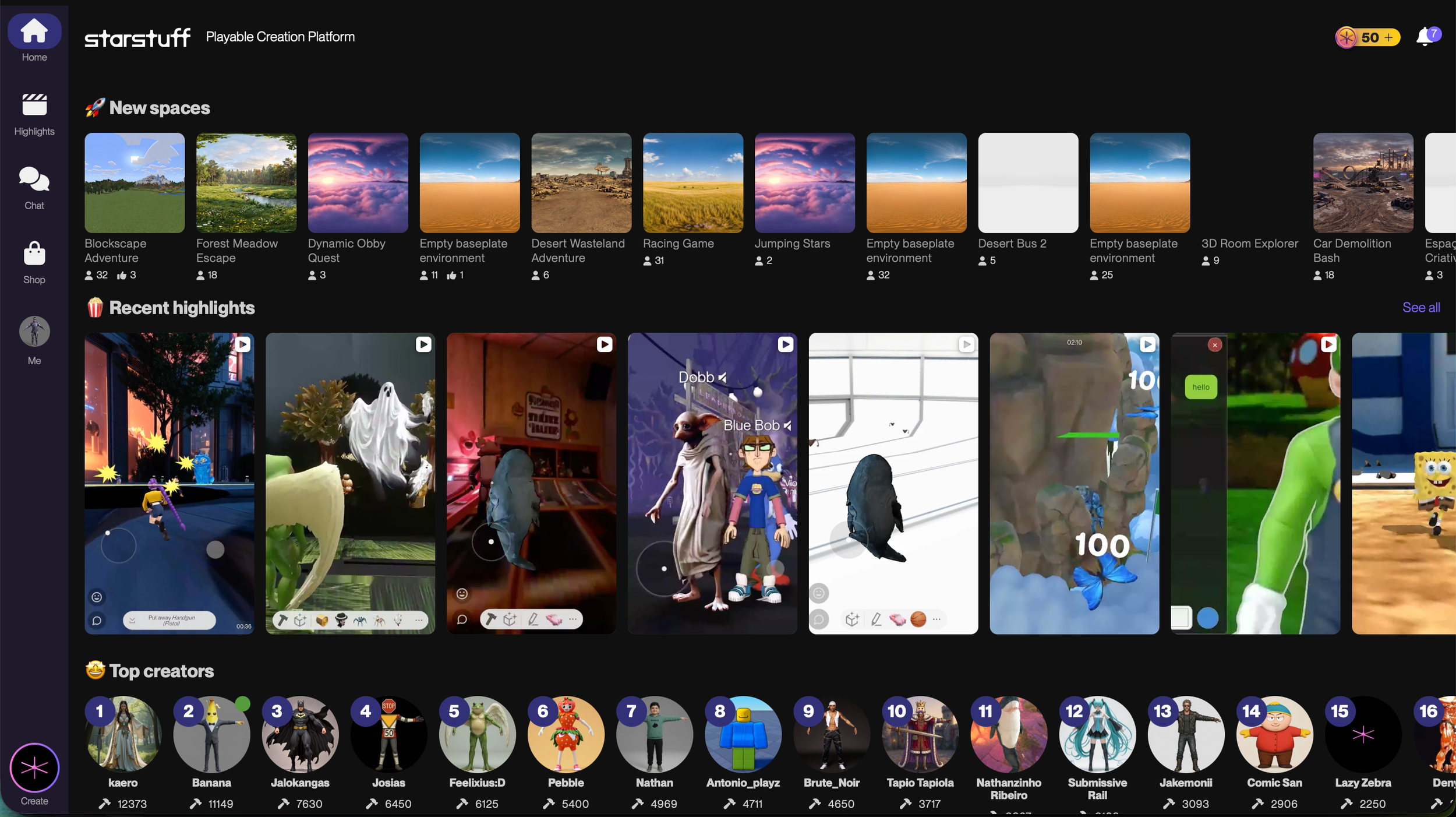
Task: Open Josias creator avatar
Action: pyautogui.click(x=388, y=734)
